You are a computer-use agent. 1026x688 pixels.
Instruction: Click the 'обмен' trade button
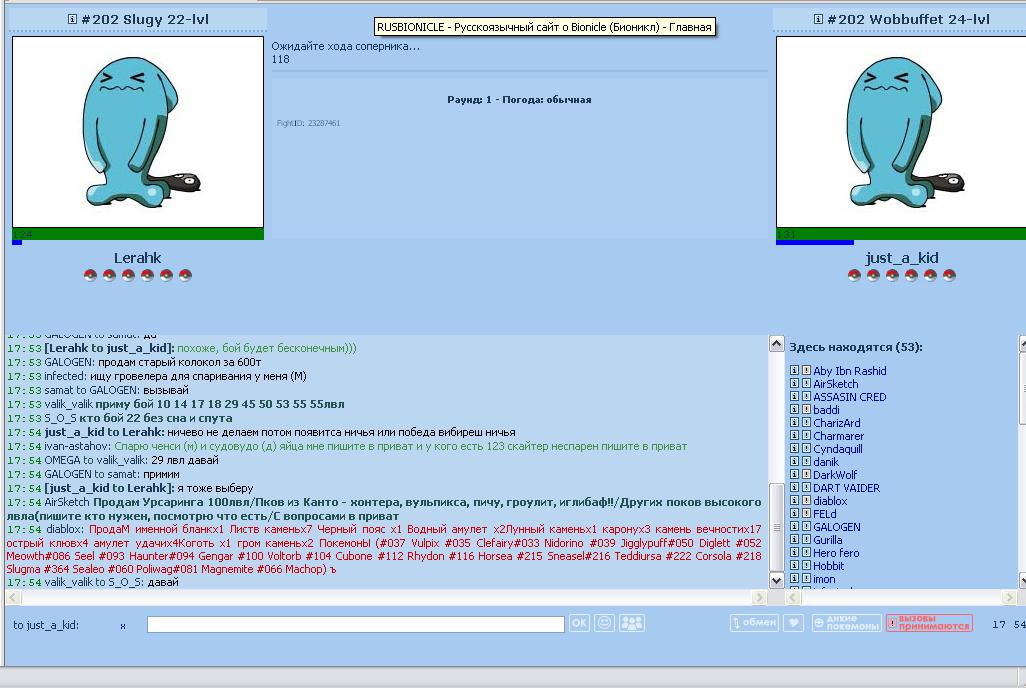(754, 623)
